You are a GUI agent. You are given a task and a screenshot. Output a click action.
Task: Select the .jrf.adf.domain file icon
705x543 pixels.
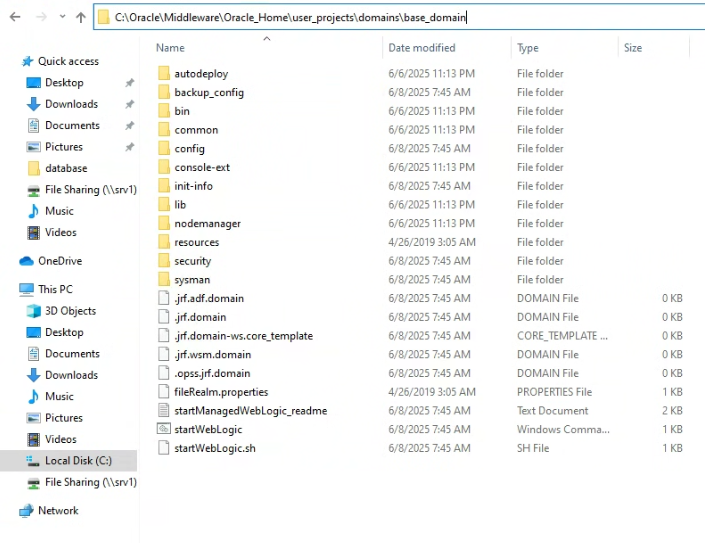164,298
